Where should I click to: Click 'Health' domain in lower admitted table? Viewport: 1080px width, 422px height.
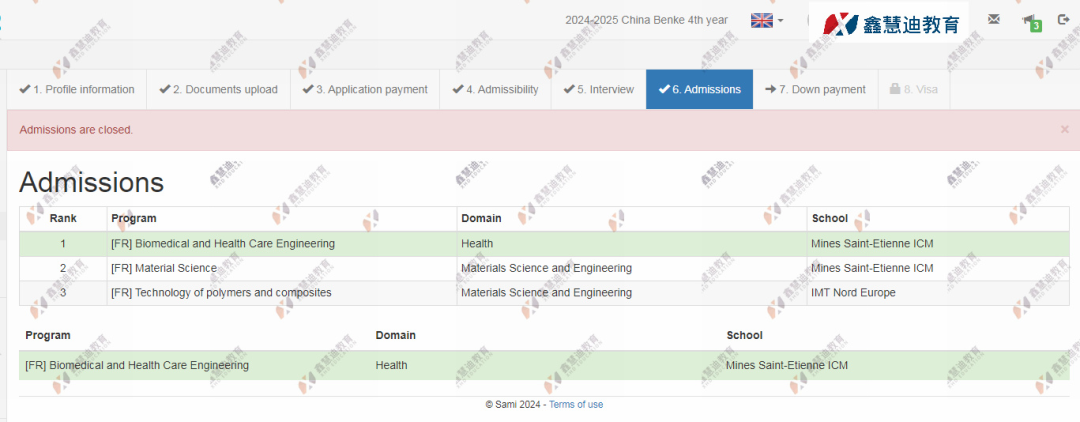click(x=391, y=365)
